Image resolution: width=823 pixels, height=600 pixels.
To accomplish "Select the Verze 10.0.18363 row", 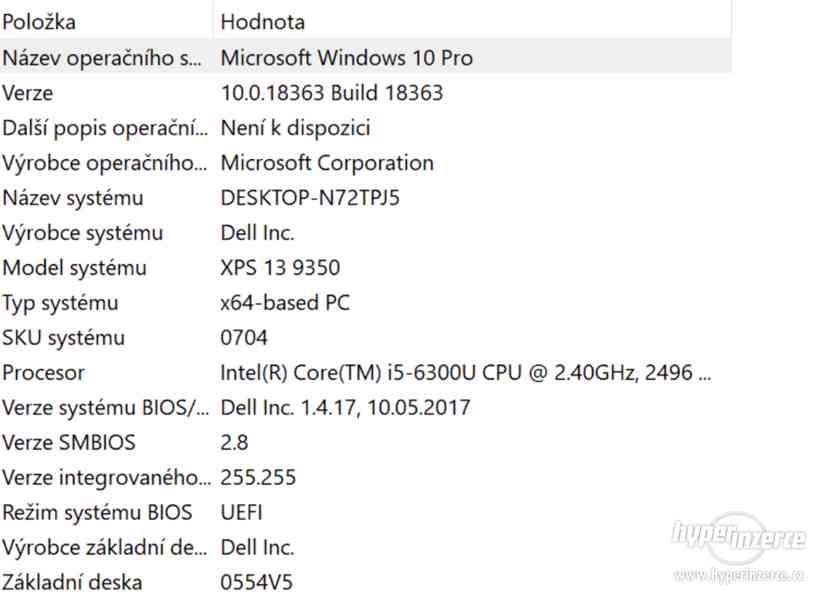I will click(366, 92).
